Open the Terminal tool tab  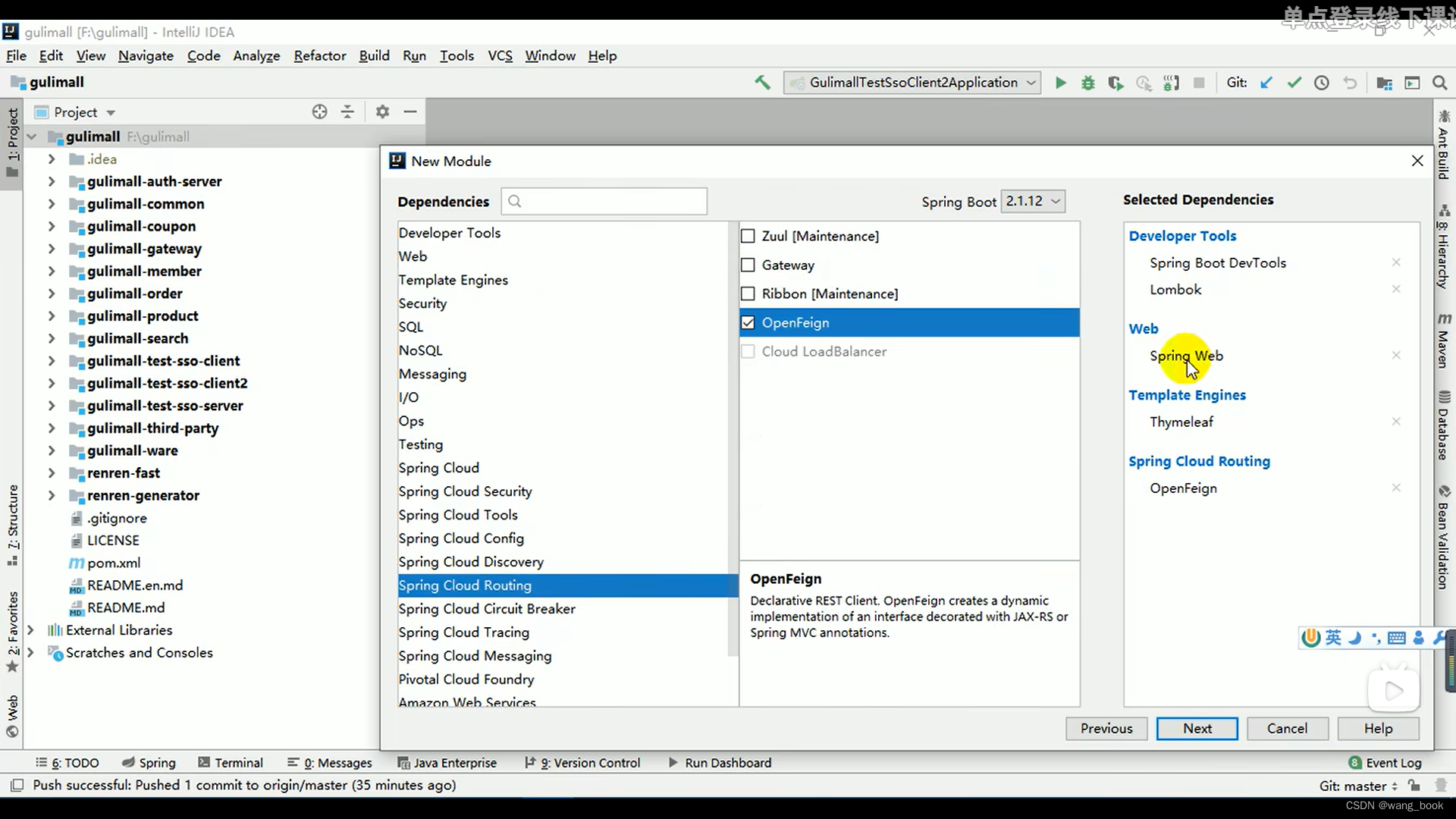(x=230, y=763)
